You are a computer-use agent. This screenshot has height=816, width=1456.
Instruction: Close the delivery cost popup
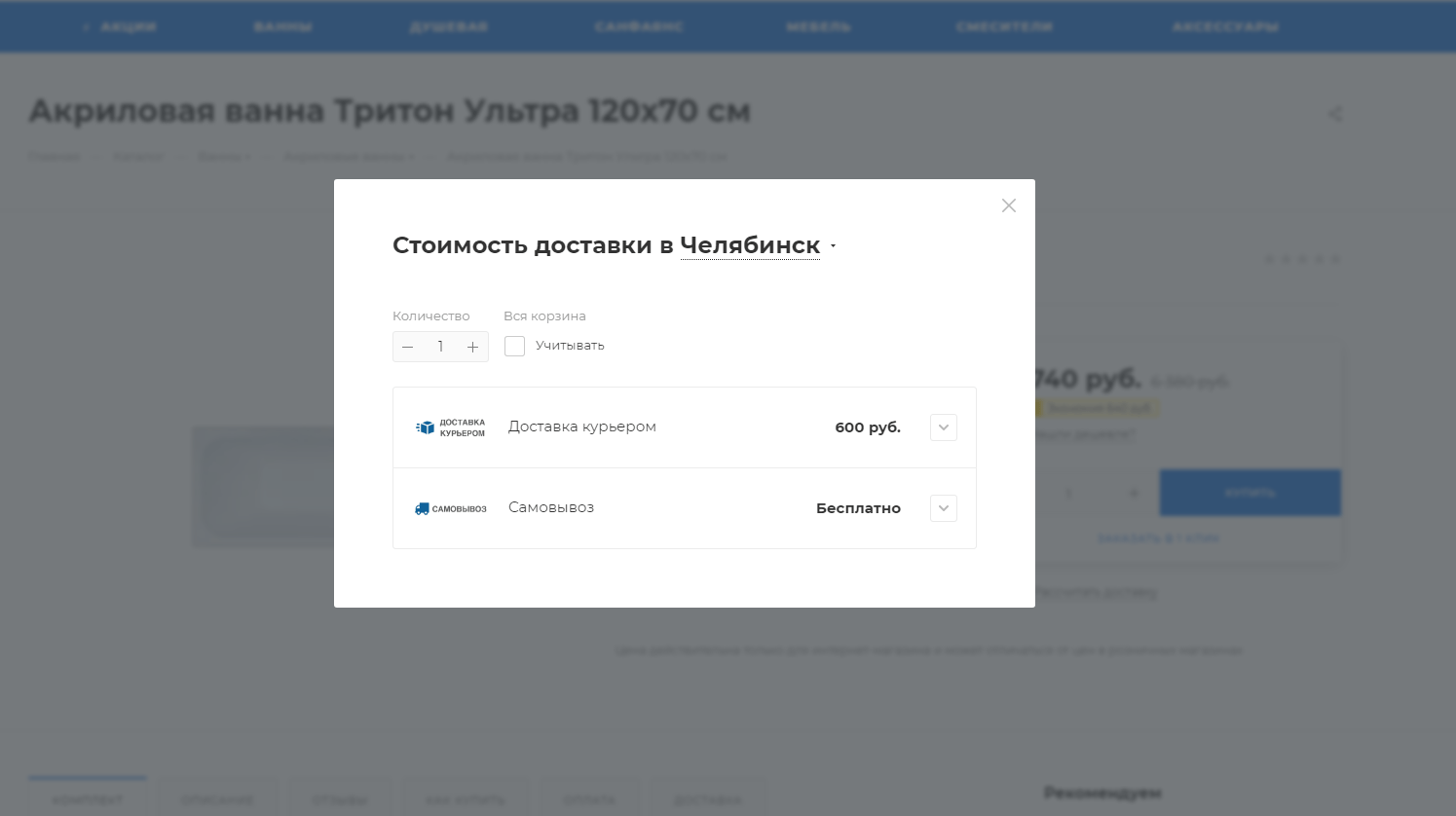(1008, 205)
